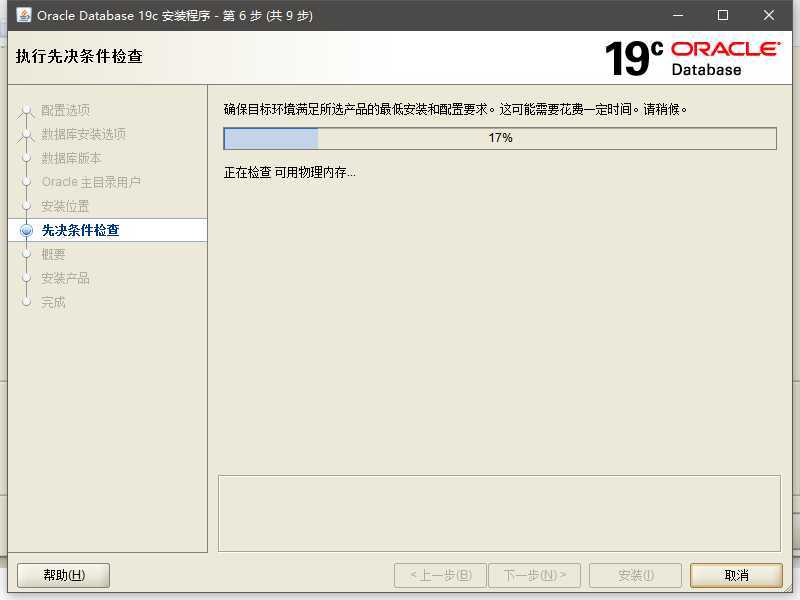The image size is (800, 600).
Task: Maximize the Oracle installer window
Action: point(722,15)
